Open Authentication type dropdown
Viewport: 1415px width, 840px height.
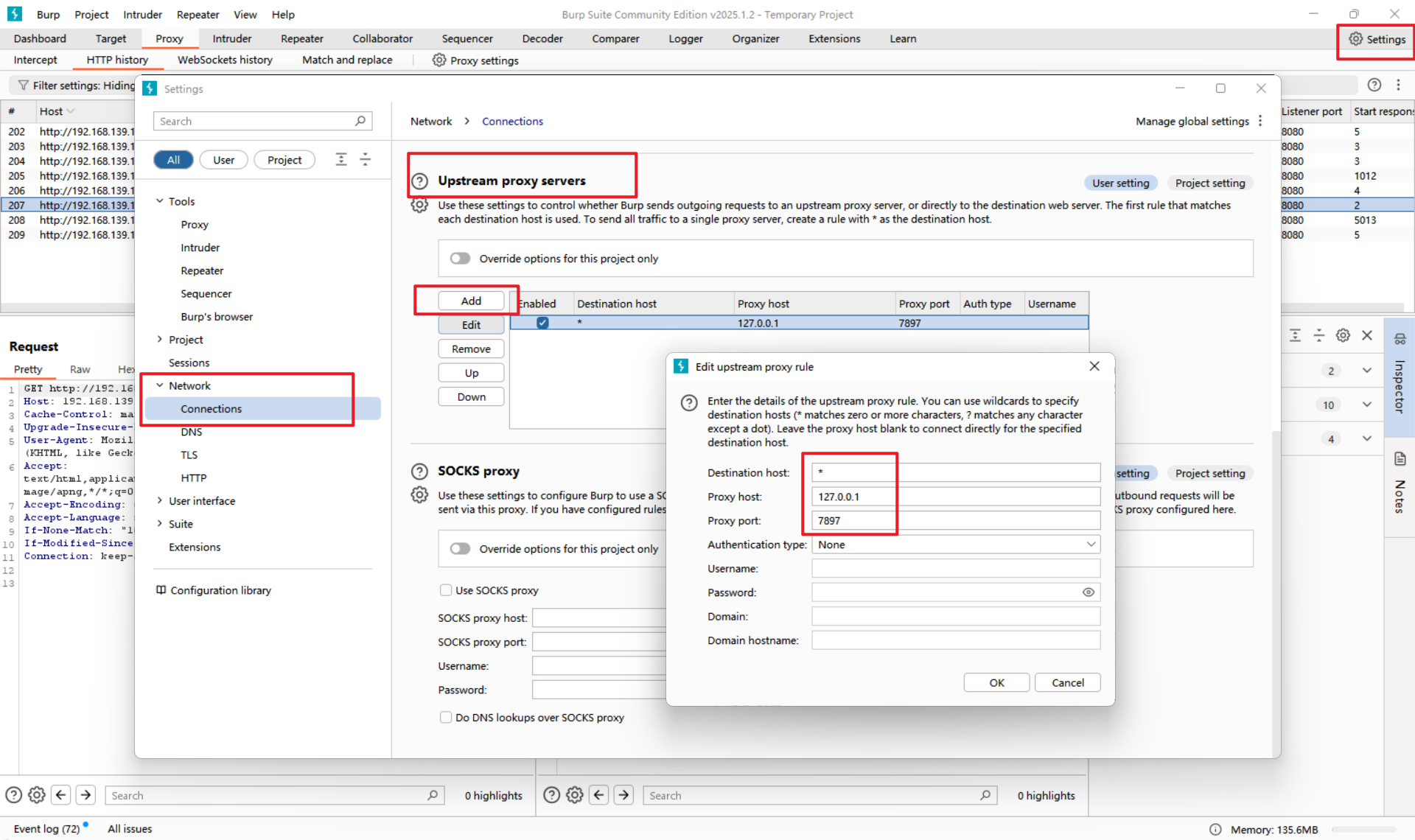956,545
